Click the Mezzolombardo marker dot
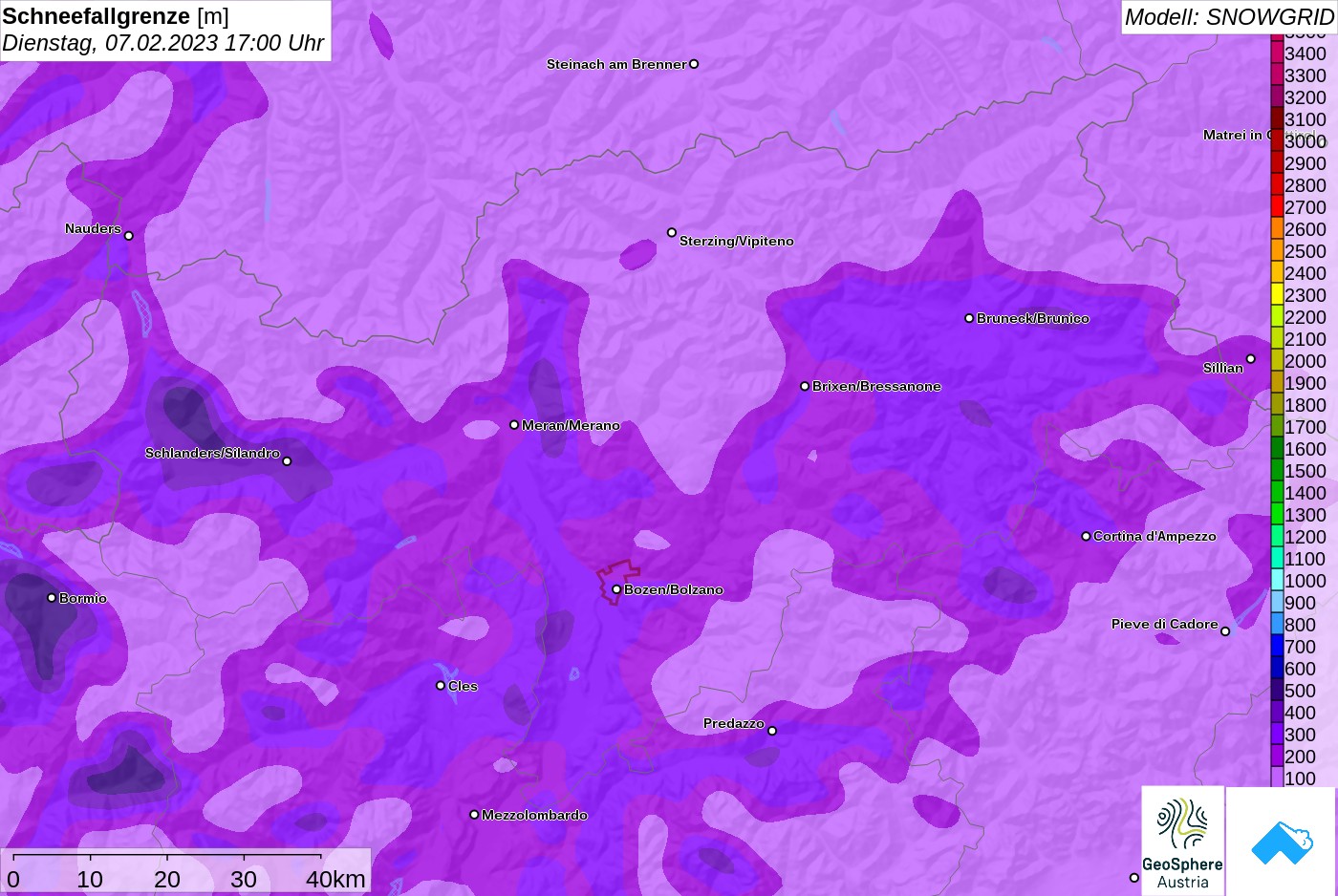1338x896 pixels. click(474, 815)
